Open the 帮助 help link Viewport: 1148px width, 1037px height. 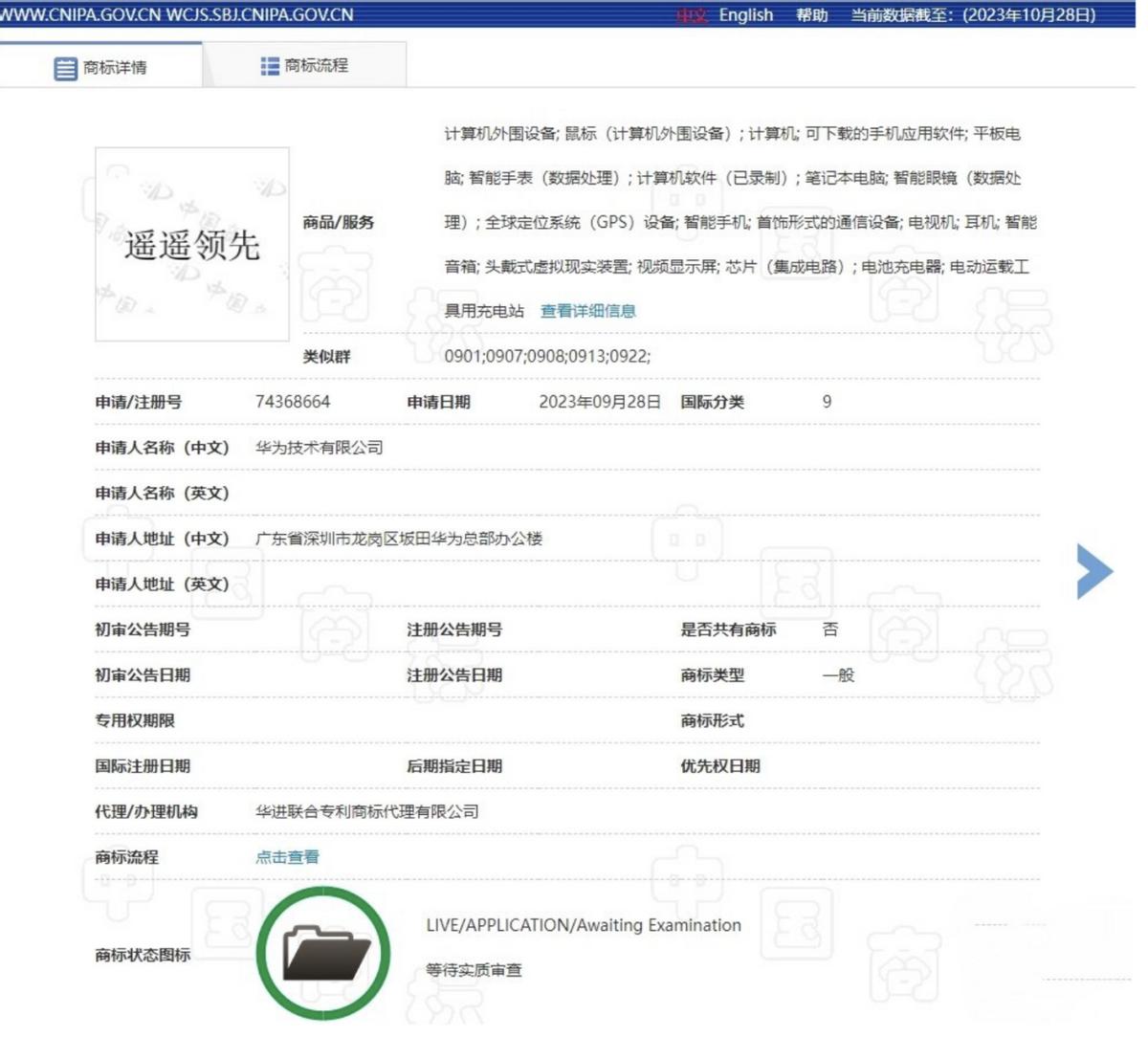pos(812,14)
